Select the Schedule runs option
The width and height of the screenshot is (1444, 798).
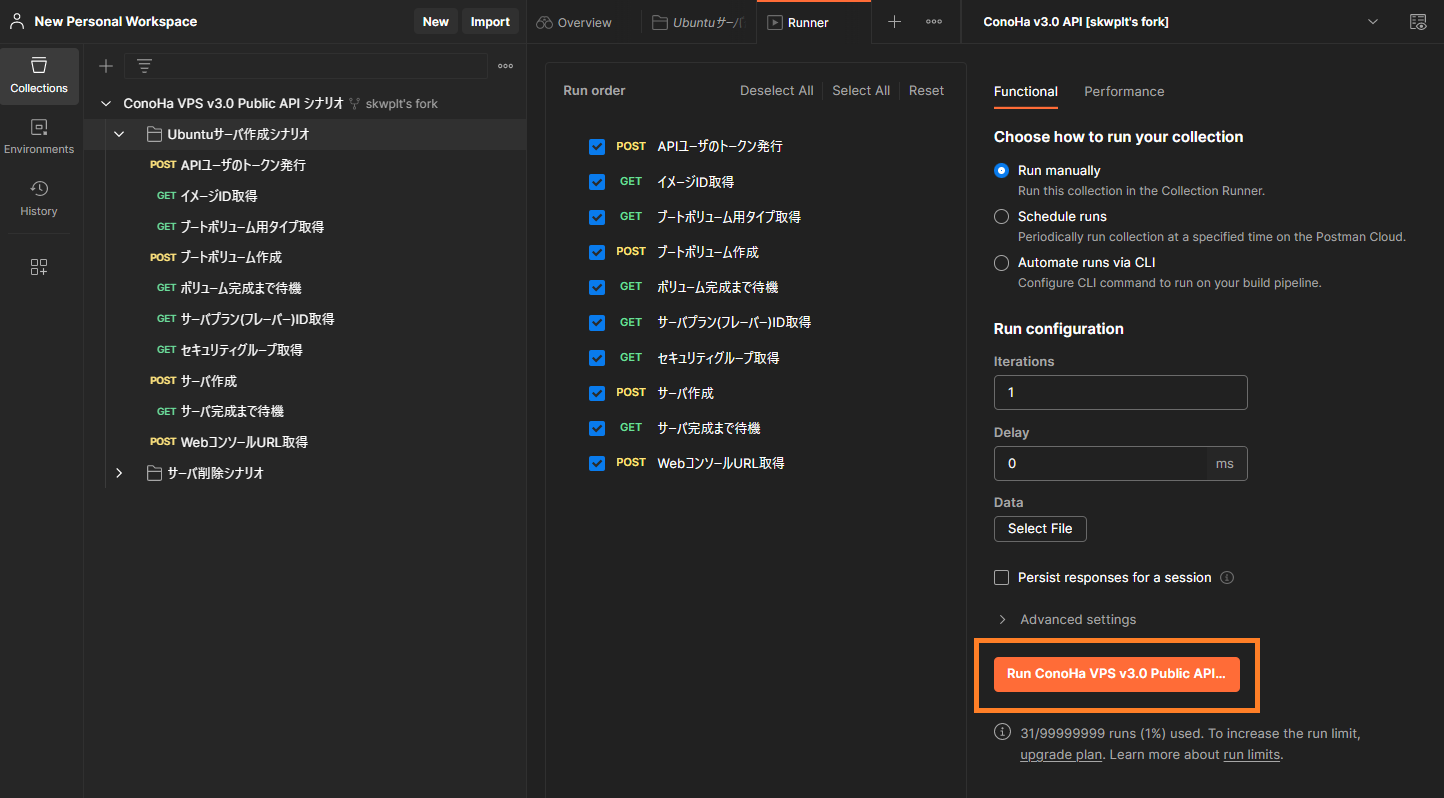[1001, 216]
